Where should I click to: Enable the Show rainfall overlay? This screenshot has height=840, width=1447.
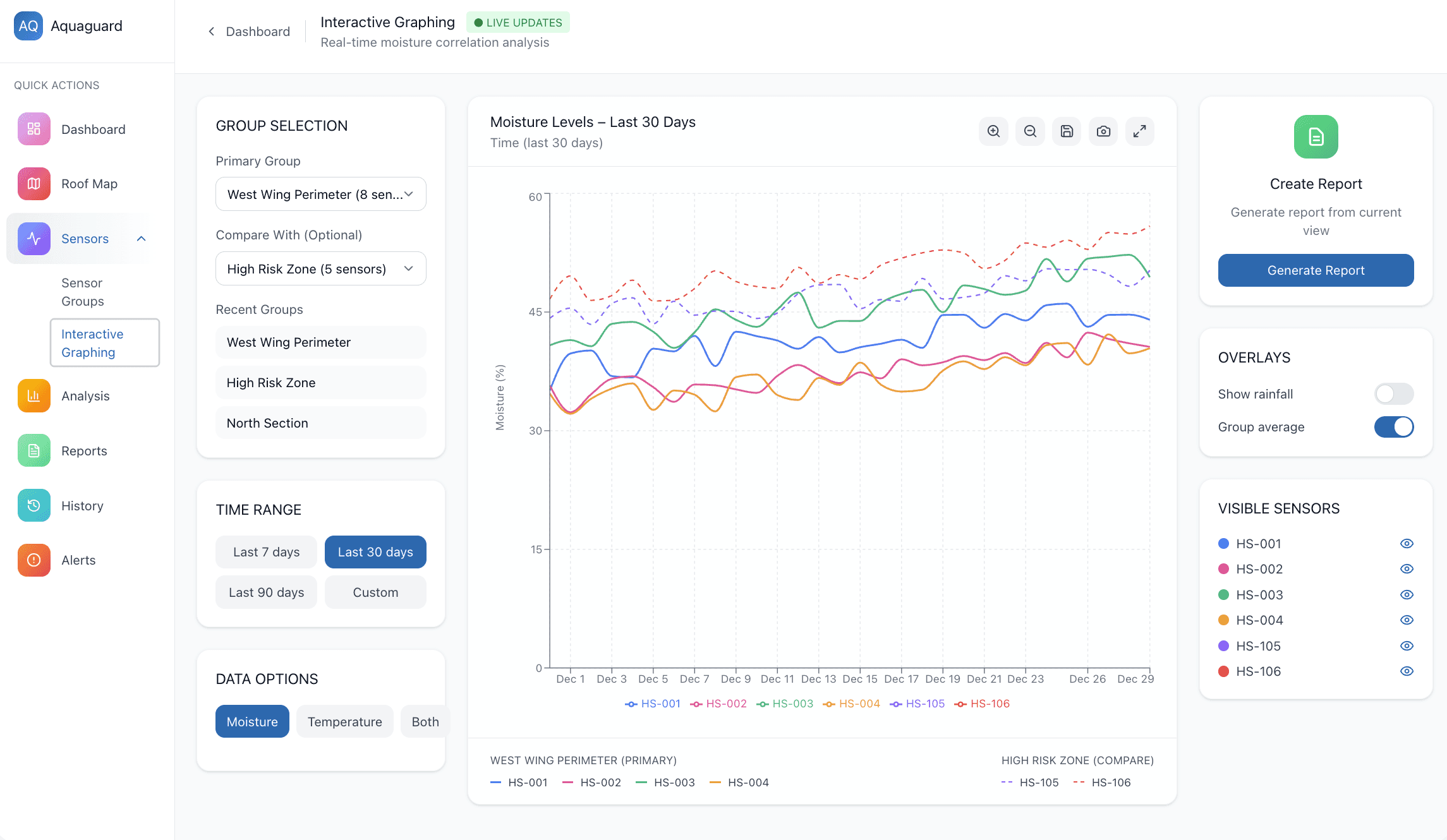[x=1393, y=394]
